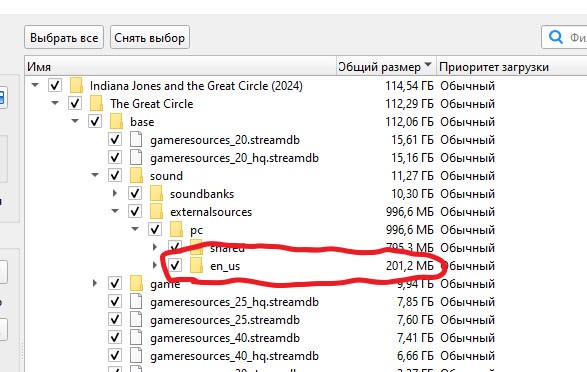
Task: Toggle the 'sound' folder checkbox
Action: tap(115, 175)
